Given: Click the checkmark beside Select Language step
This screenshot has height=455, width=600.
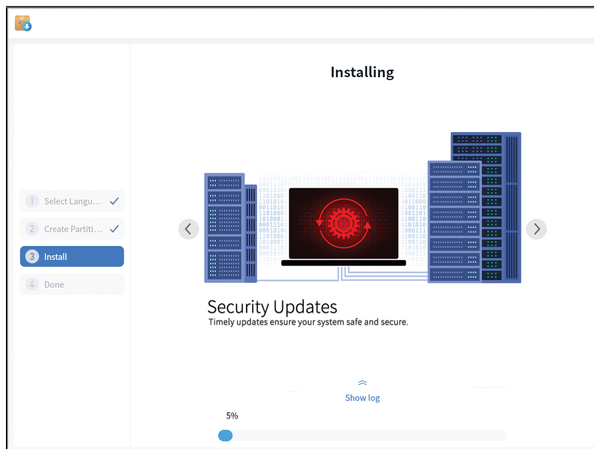Looking at the screenshot, I should [x=114, y=201].
